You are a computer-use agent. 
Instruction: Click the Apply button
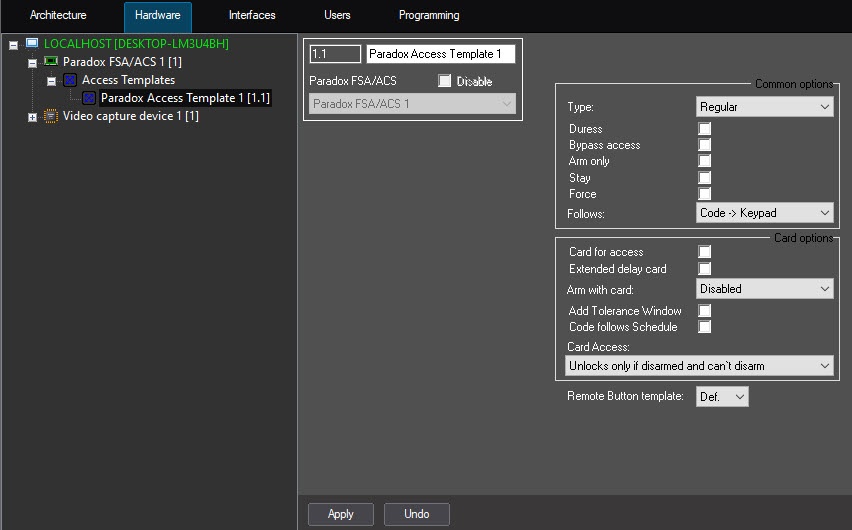click(341, 514)
